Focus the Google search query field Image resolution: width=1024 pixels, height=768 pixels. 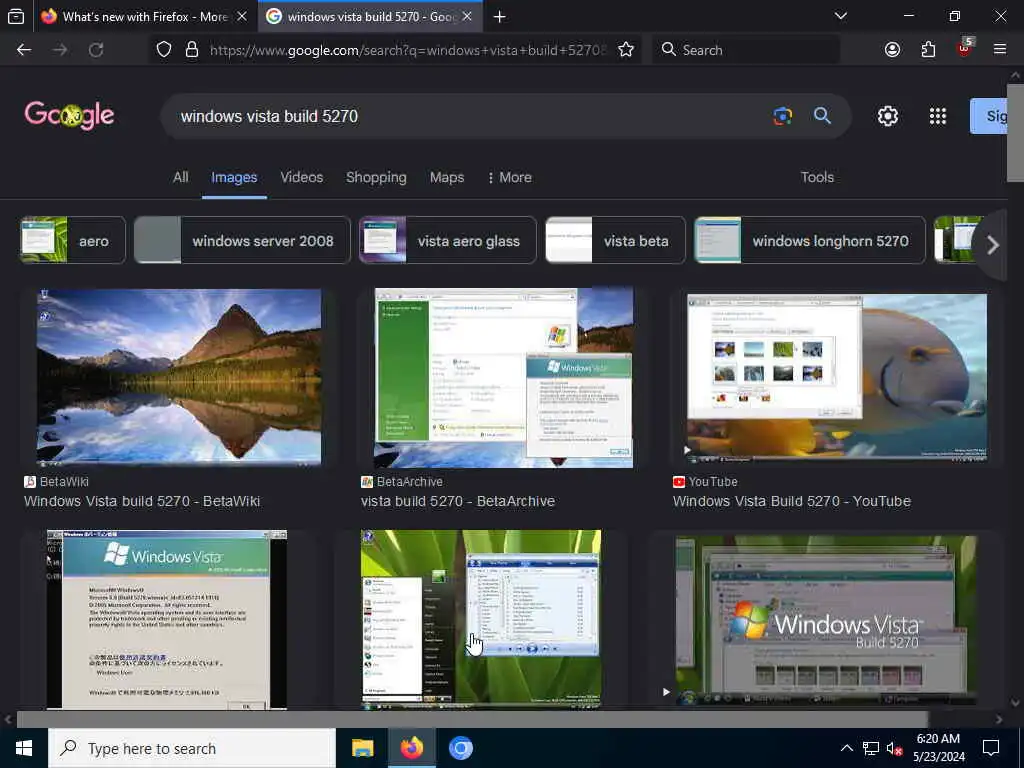[470, 116]
